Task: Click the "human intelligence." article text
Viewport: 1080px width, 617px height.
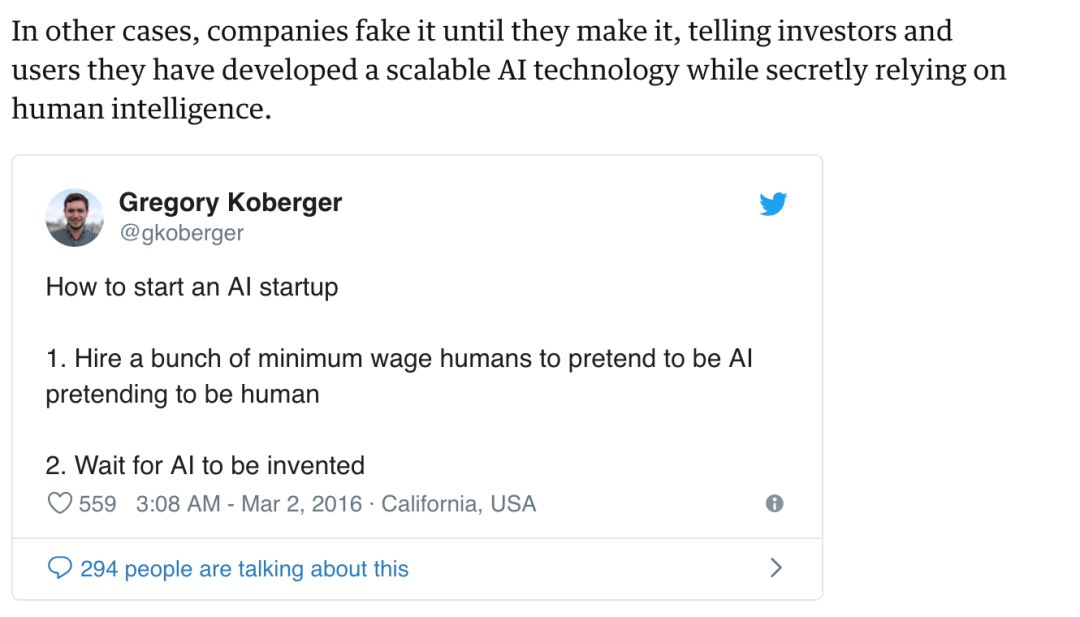Action: point(141,109)
